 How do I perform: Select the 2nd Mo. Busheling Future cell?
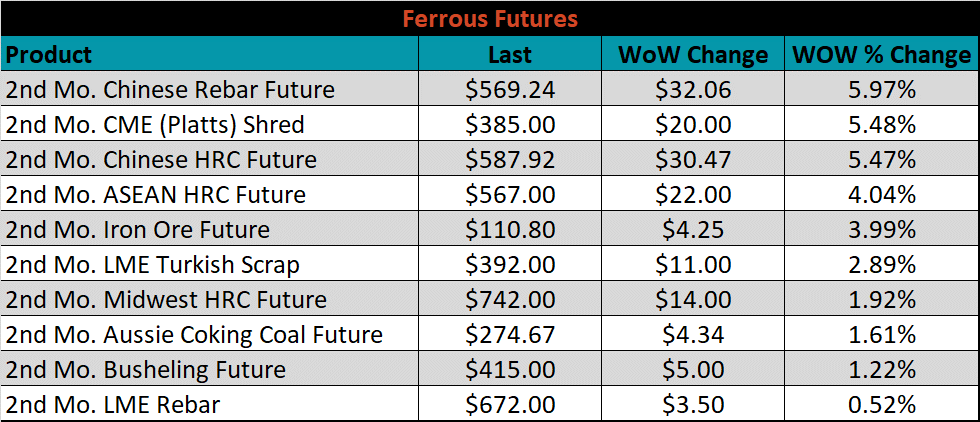click(x=210, y=369)
